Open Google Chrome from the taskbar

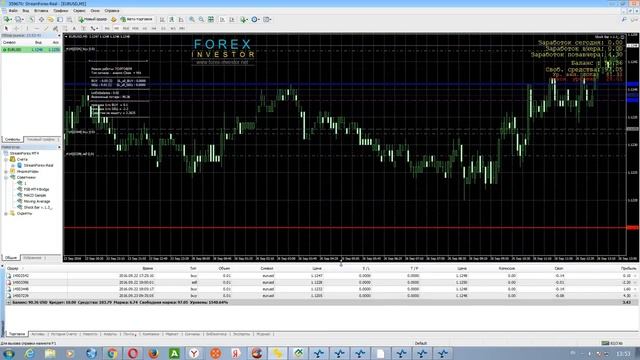[112, 353]
